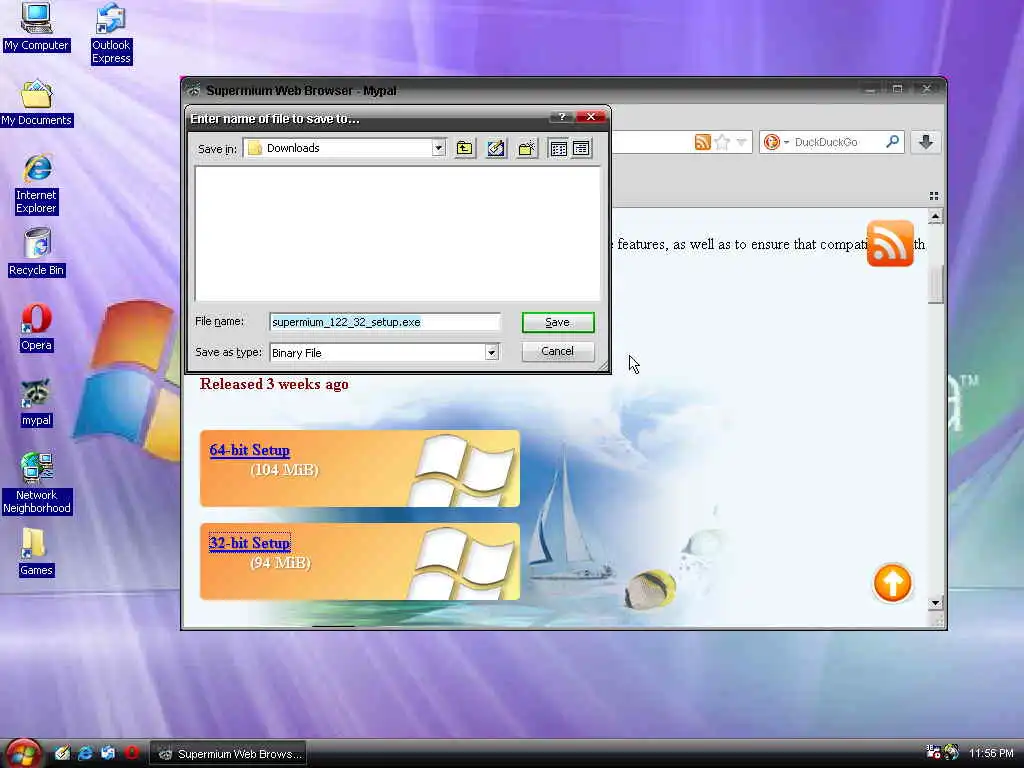Viewport: 1024px width, 768px height.
Task: Select the Network Neighborhood icon
Action: [37, 483]
